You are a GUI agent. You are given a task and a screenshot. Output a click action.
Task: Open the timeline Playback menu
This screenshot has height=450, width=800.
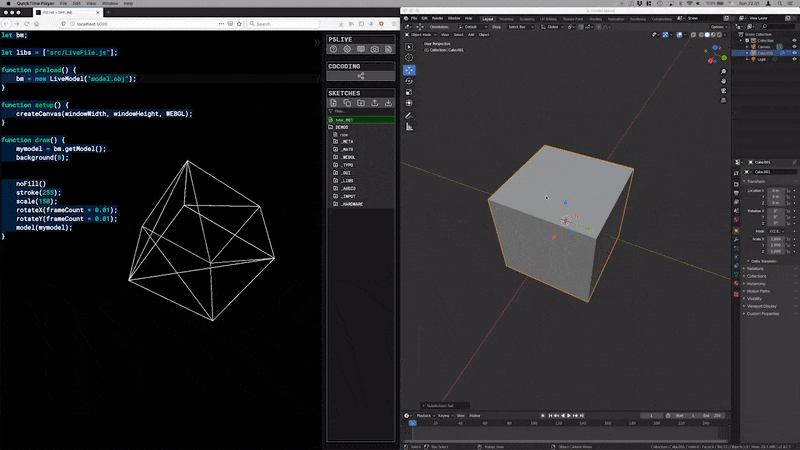point(425,416)
